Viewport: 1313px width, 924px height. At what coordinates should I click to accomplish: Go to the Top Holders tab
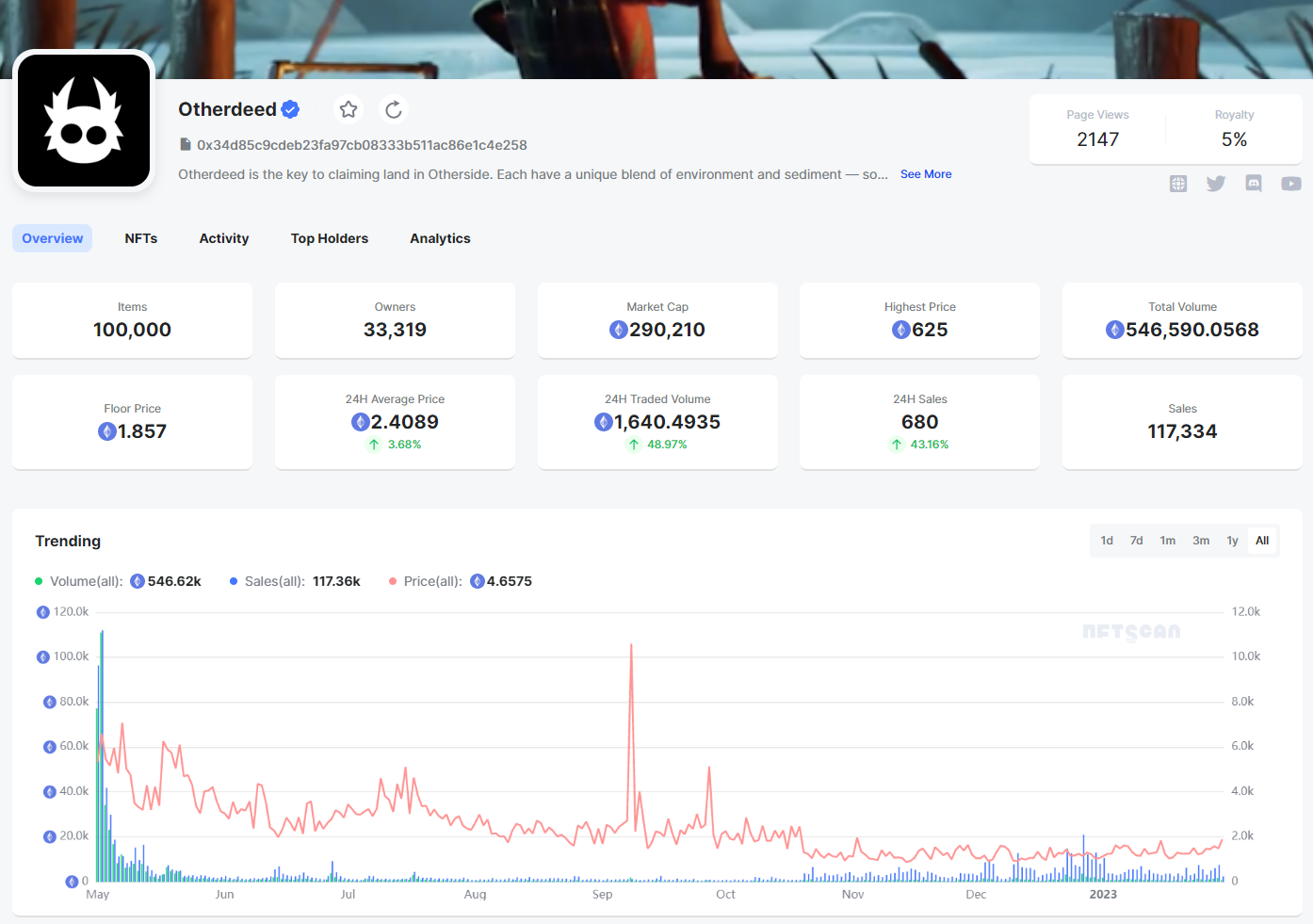[x=330, y=238]
